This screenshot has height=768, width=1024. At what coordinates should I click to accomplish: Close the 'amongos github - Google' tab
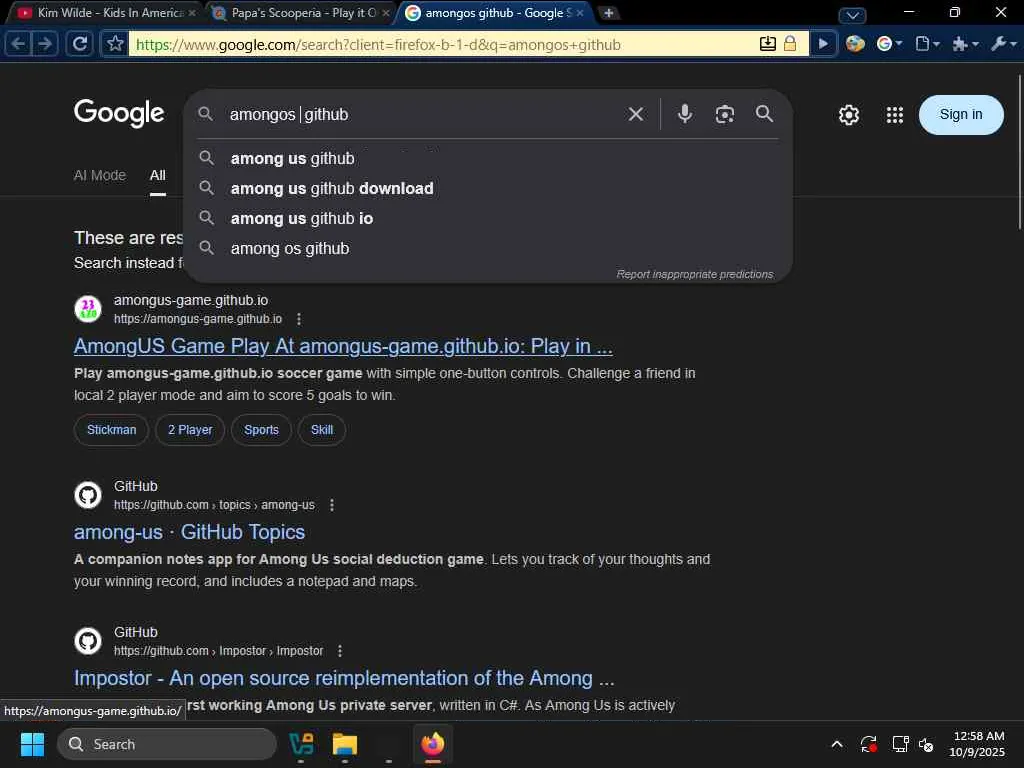click(580, 12)
